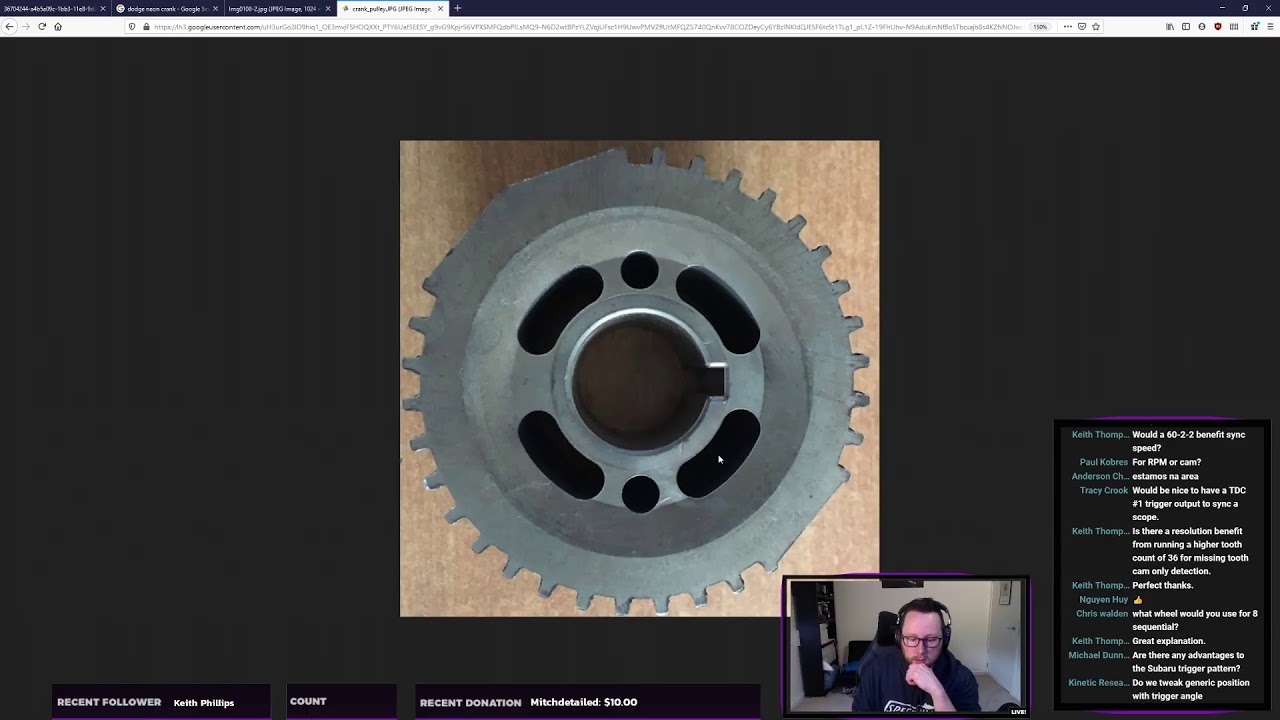Click the streamer webcam overlay
The width and height of the screenshot is (1280, 720).
pos(906,646)
